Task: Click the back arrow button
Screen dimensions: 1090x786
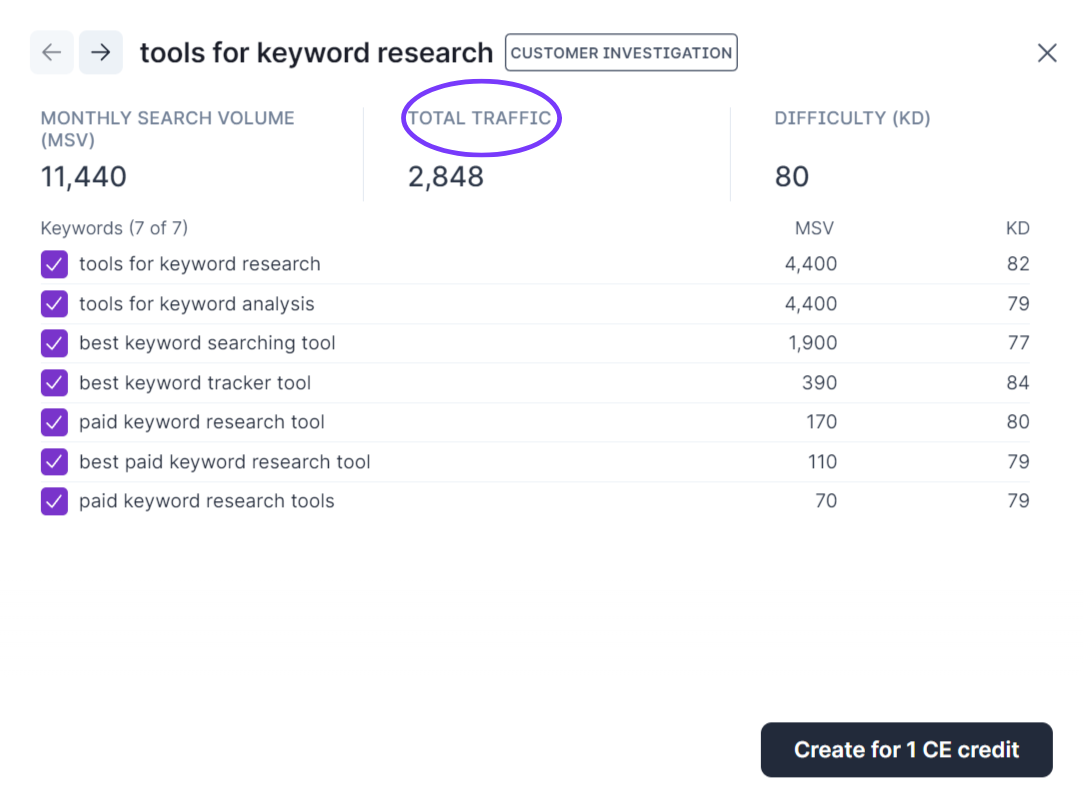Action: point(52,53)
